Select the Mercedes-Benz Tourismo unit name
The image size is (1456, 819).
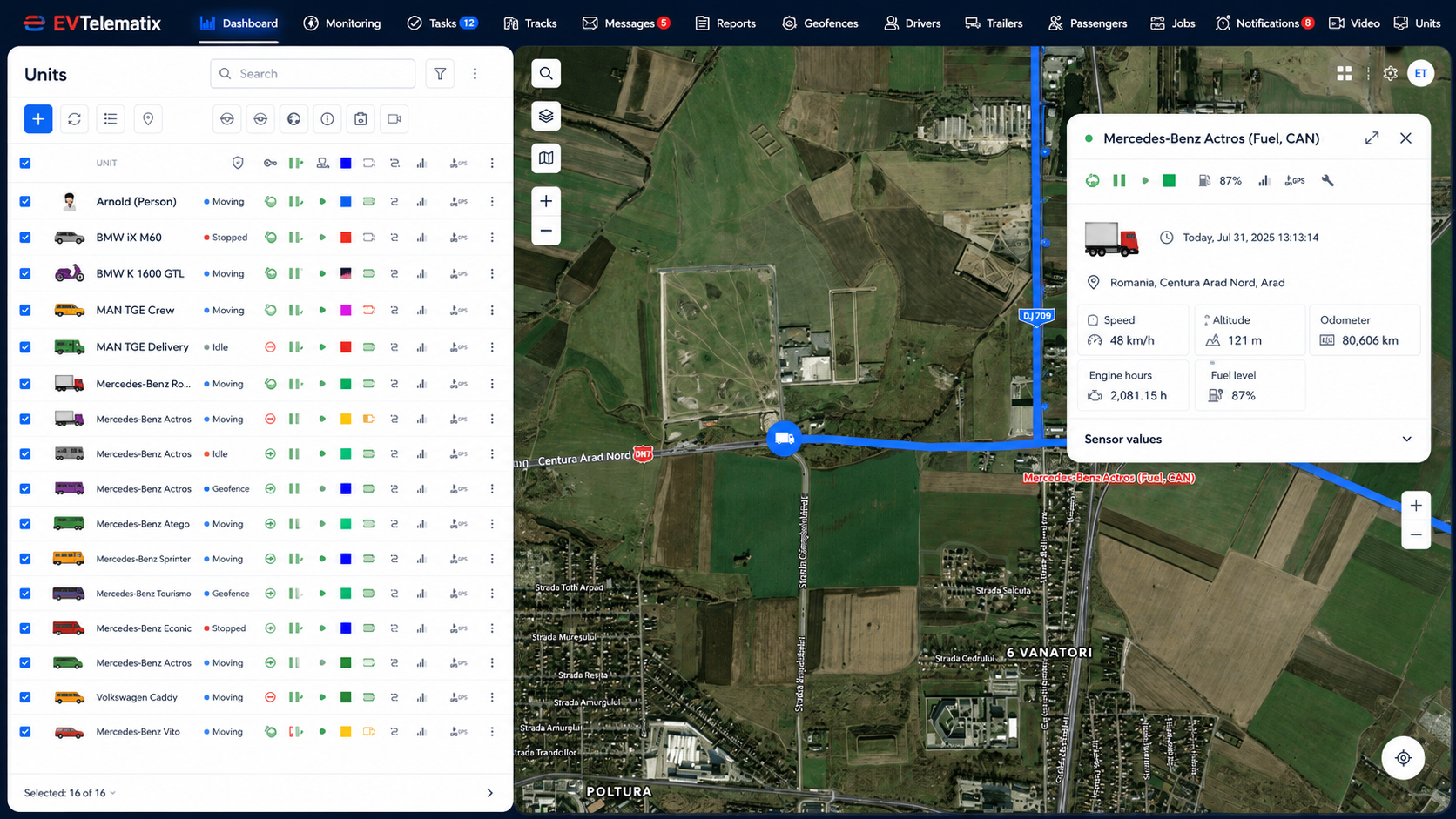144,594
